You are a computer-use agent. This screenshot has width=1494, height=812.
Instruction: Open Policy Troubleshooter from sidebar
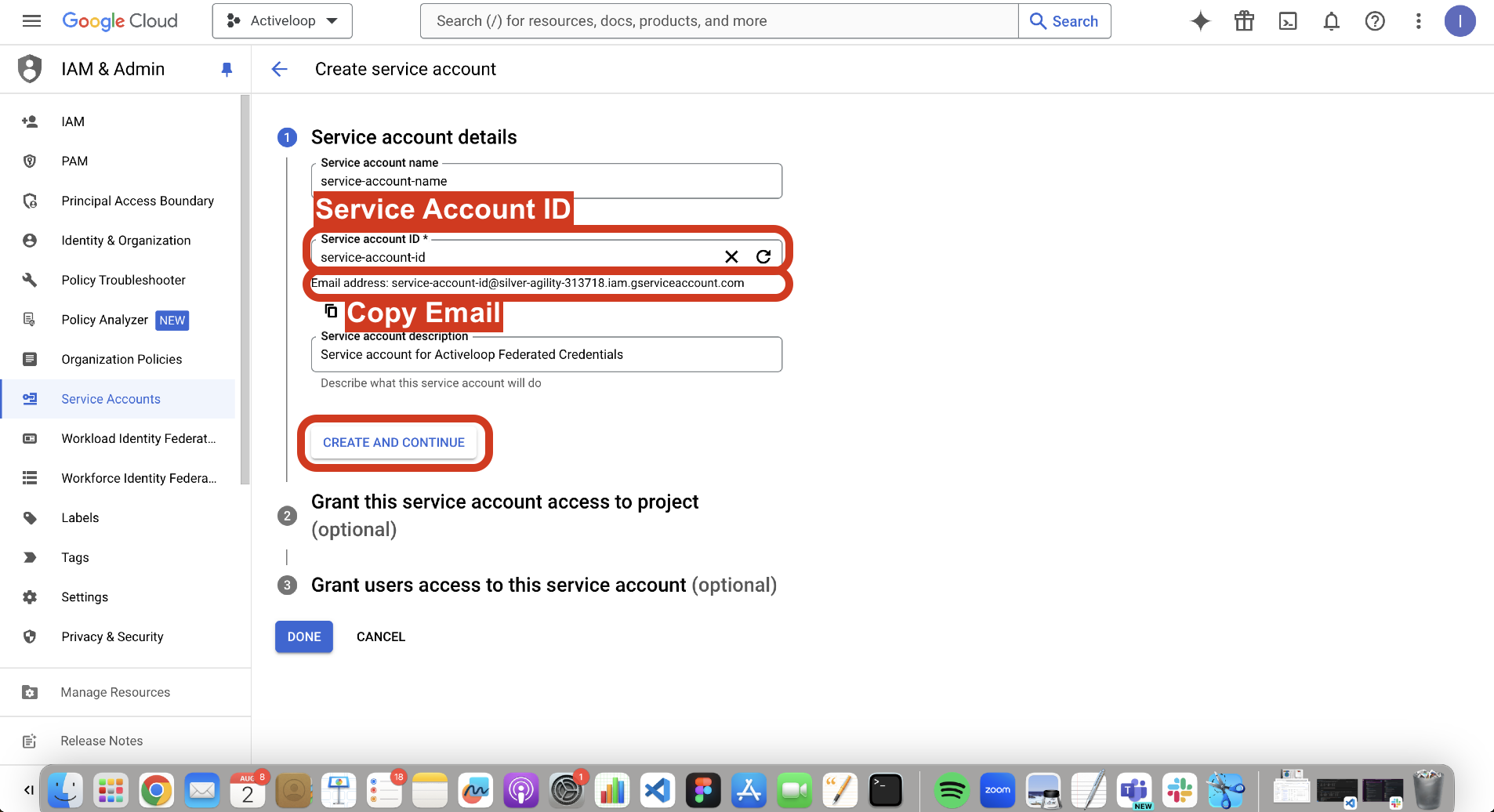tap(123, 280)
